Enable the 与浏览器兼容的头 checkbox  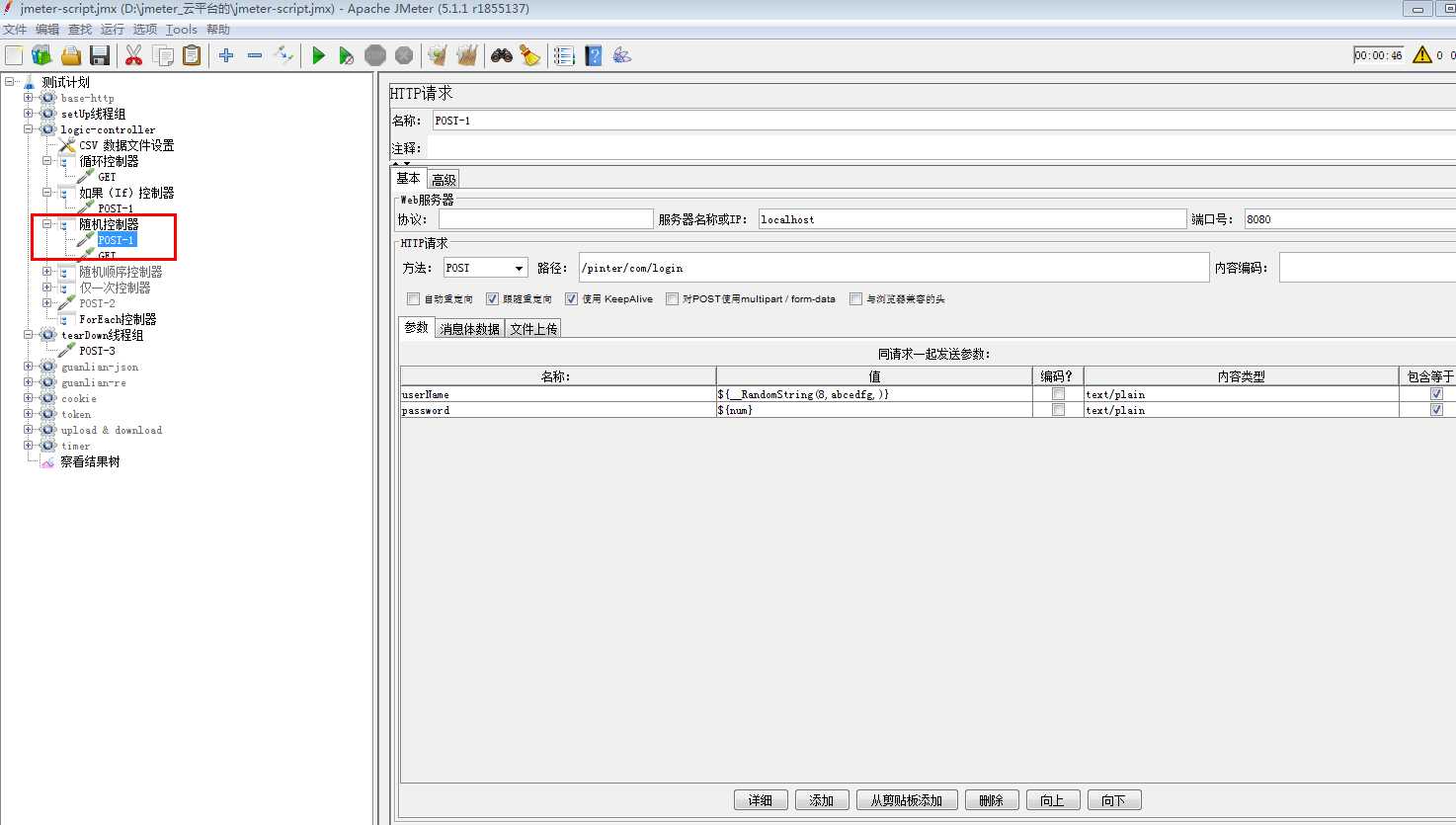[855, 298]
